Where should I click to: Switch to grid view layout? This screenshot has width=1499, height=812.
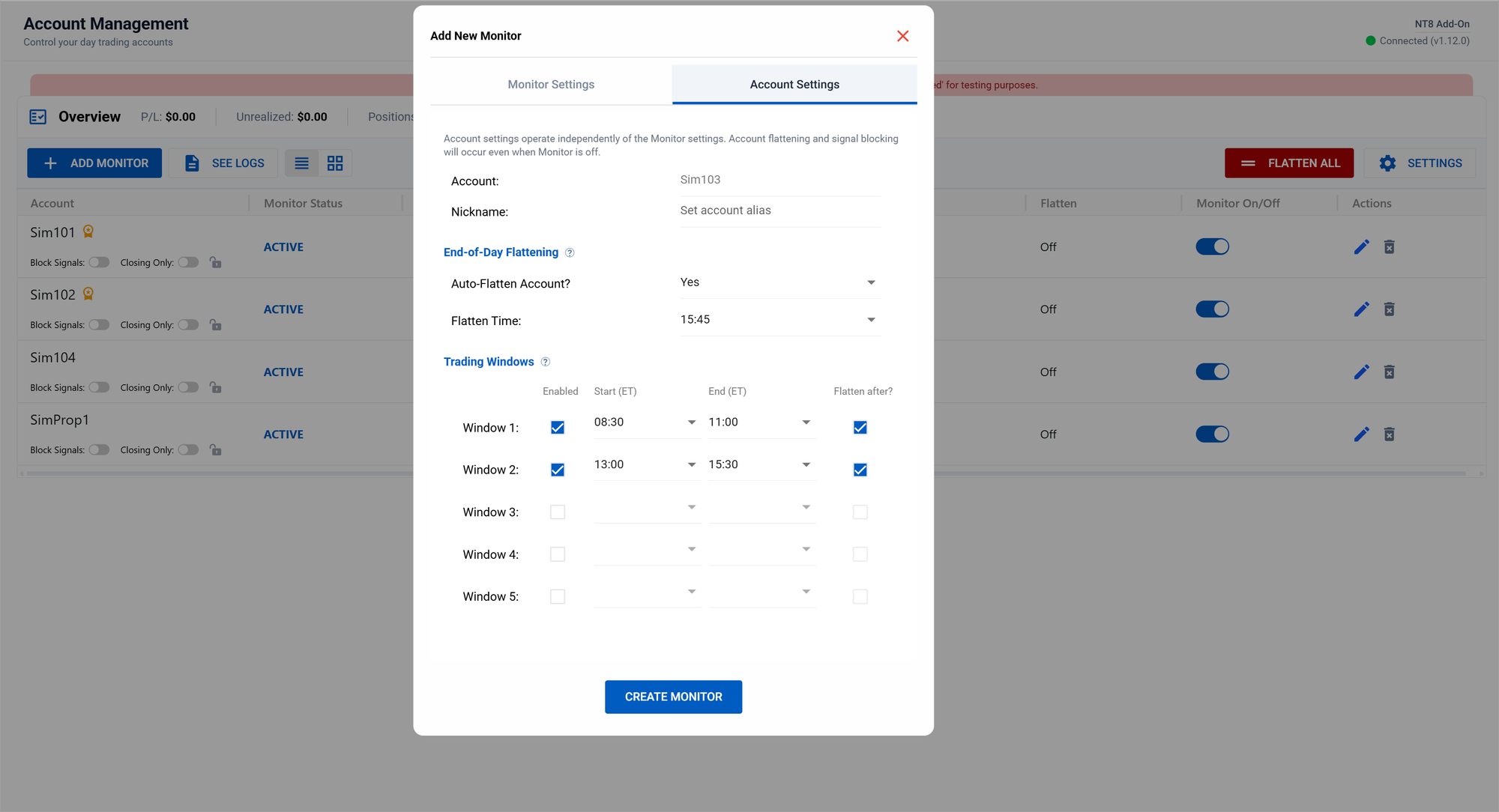(x=335, y=163)
